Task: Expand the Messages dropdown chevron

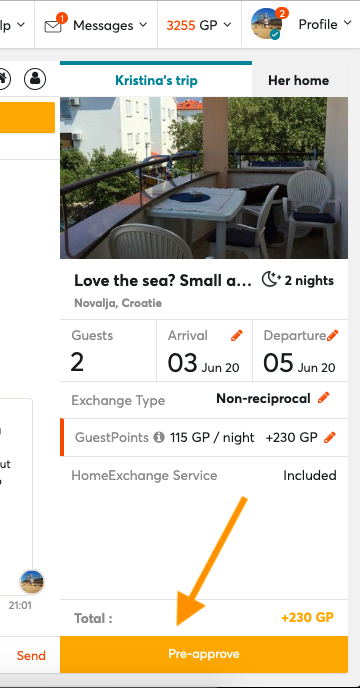Action: coord(143,25)
